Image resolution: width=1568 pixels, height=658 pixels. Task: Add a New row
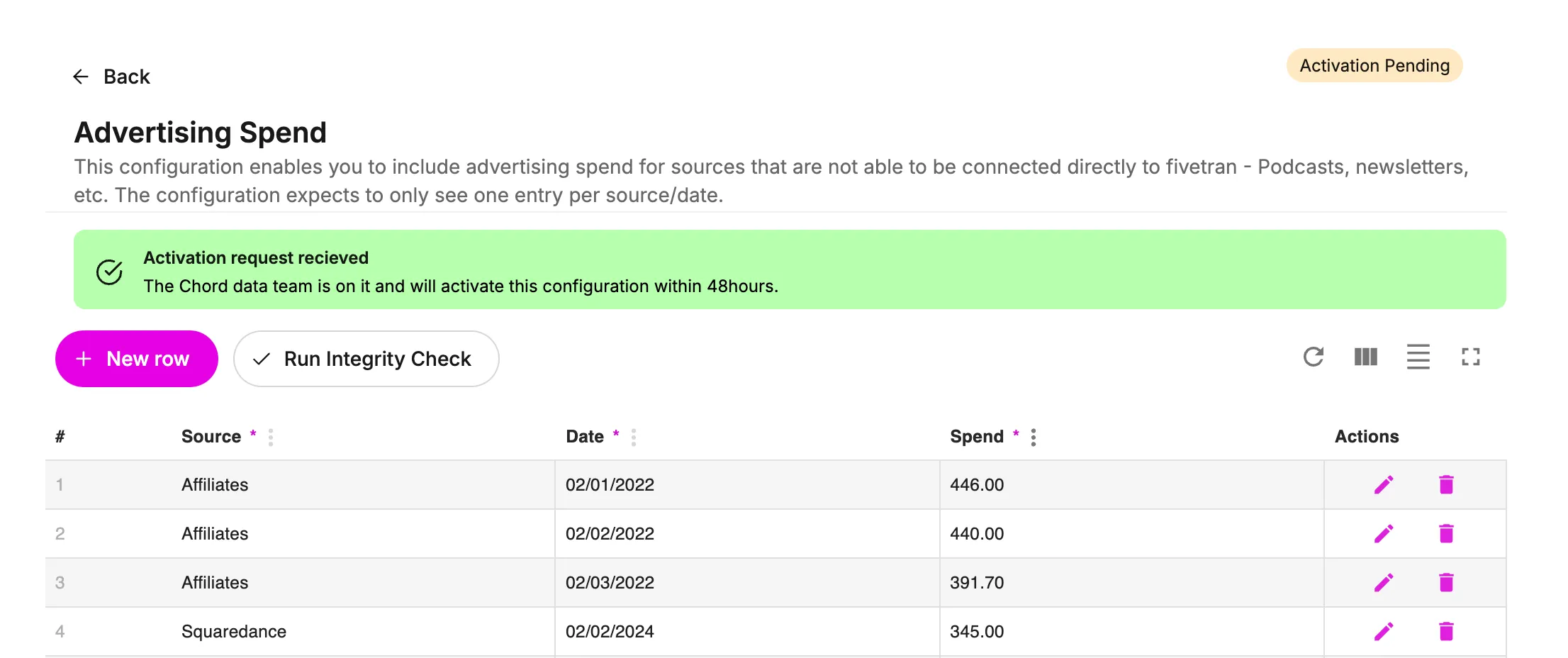tap(137, 359)
